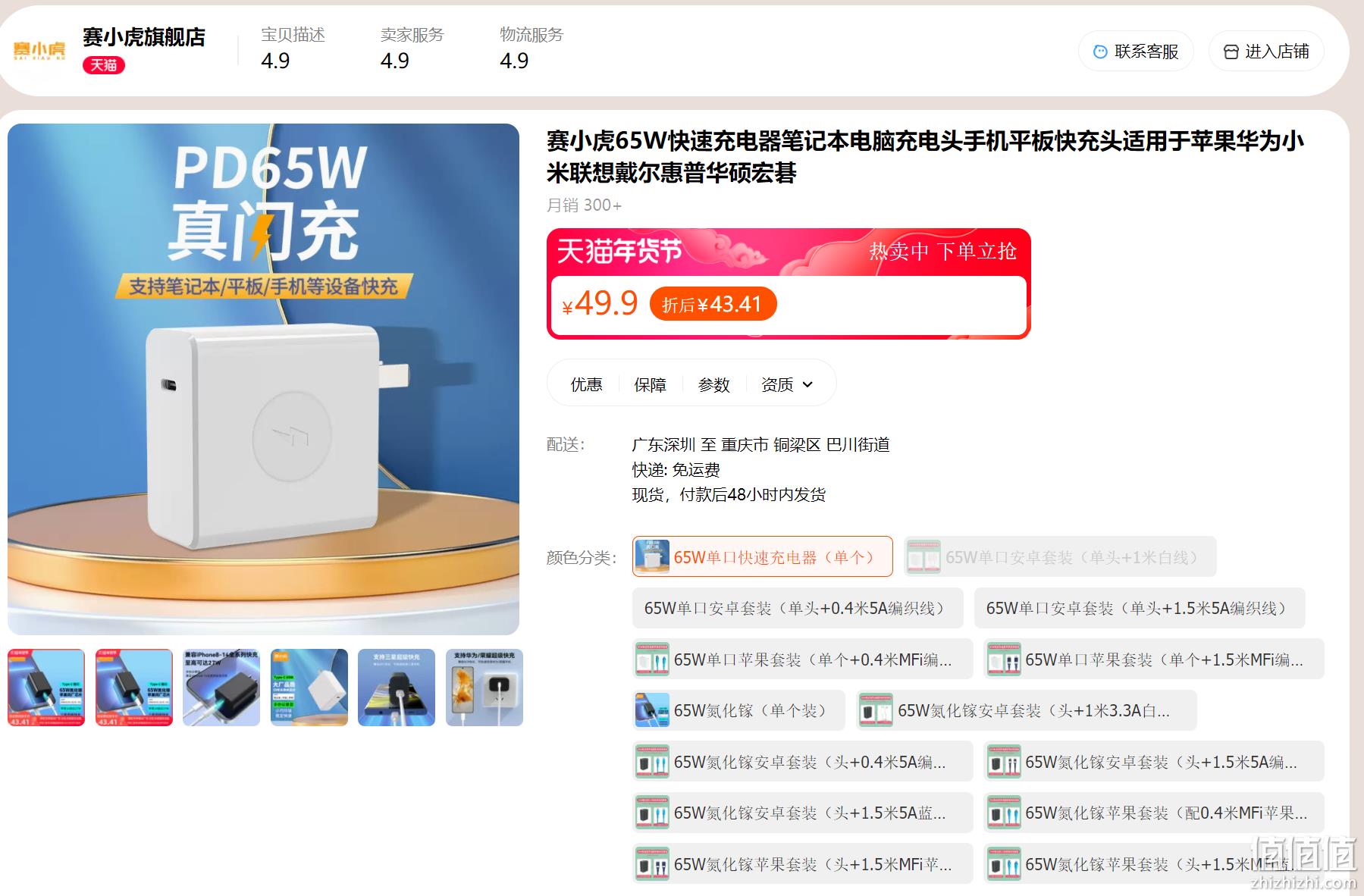The image size is (1364, 896).
Task: Open the 参数 tab
Action: pos(713,384)
